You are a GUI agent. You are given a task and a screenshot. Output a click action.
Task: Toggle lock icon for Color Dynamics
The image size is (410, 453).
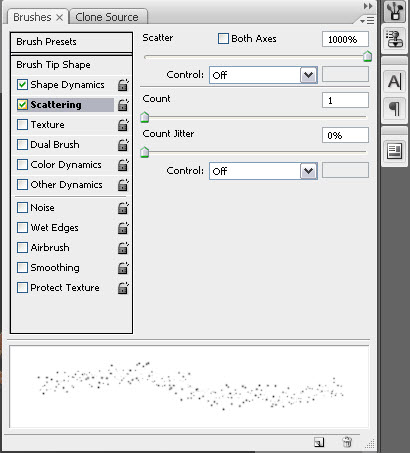(123, 165)
